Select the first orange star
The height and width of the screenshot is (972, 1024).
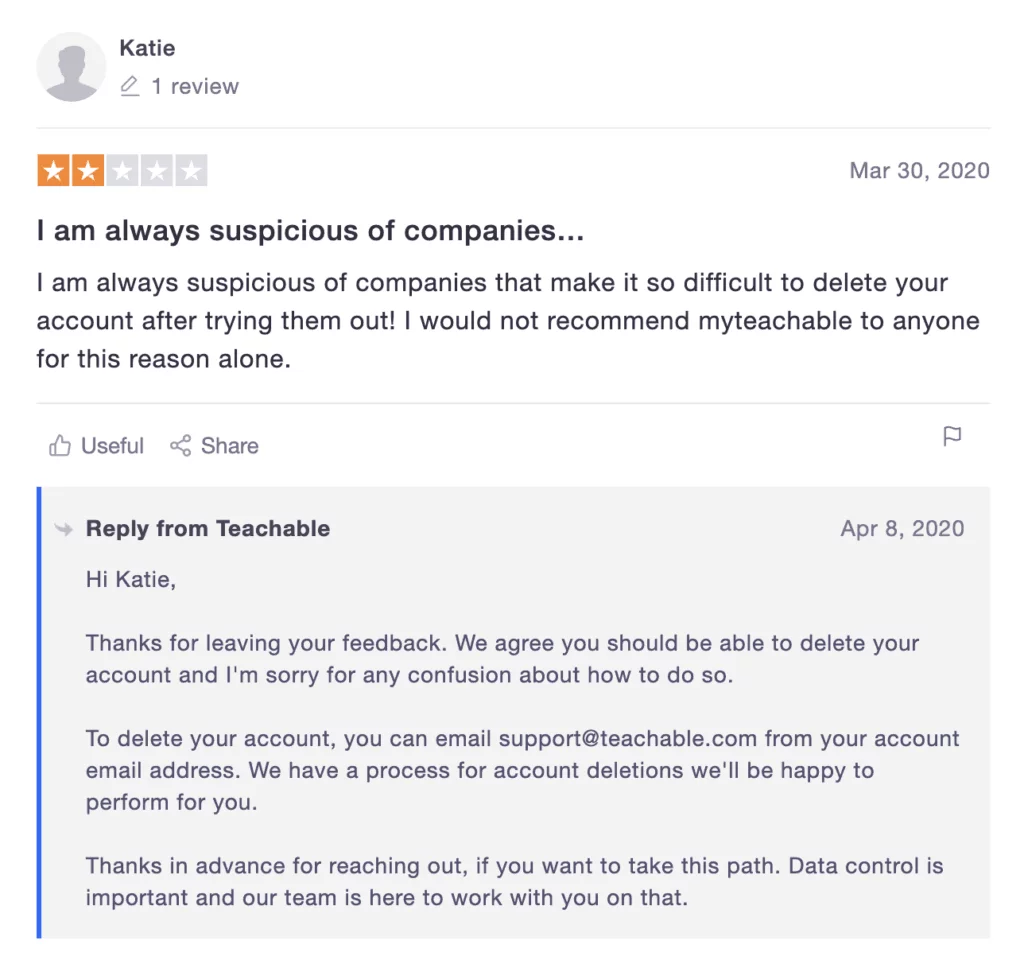click(54, 170)
